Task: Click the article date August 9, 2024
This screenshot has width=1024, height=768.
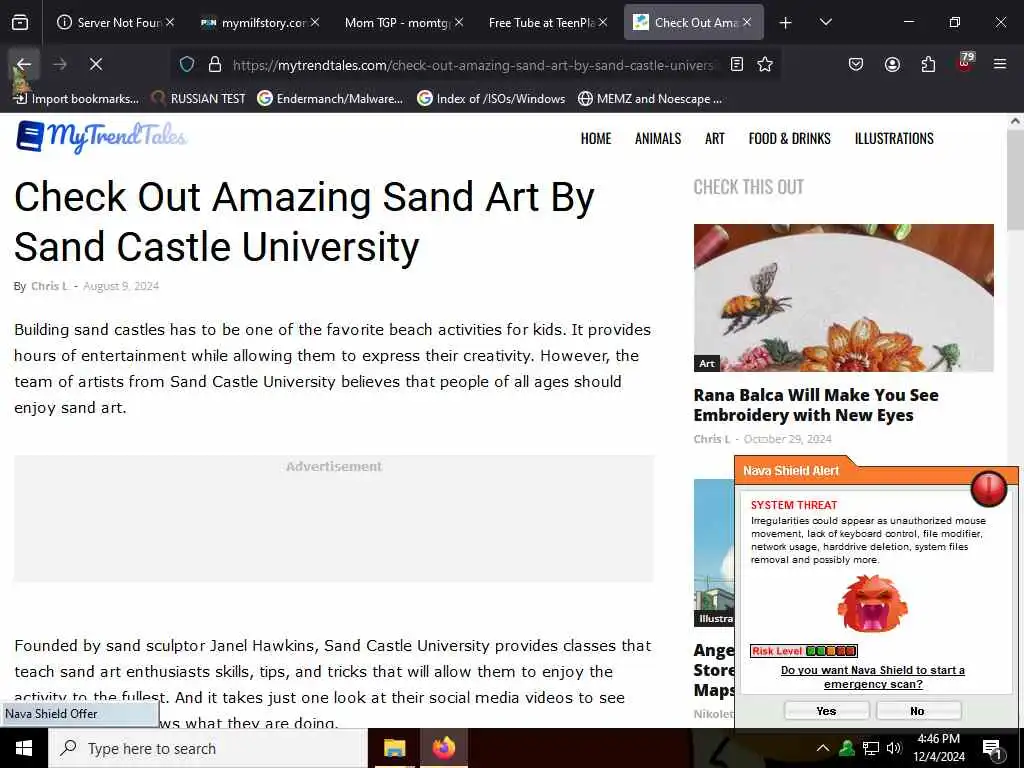Action: 121,286
